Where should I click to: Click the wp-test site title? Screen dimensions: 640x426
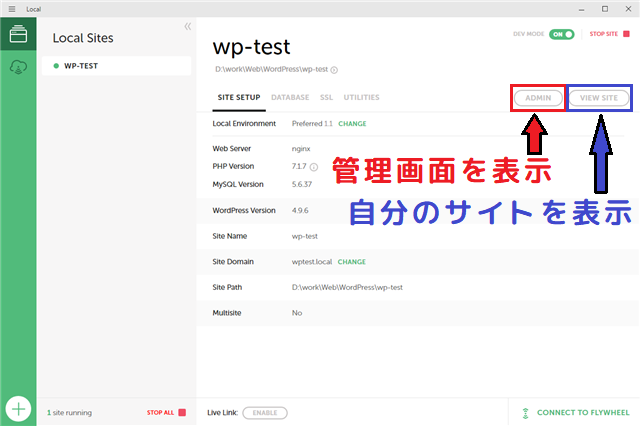(x=251, y=47)
